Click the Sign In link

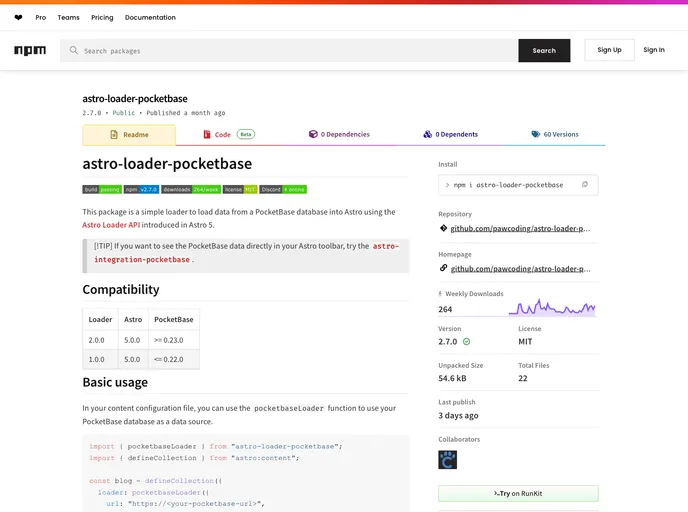654,50
